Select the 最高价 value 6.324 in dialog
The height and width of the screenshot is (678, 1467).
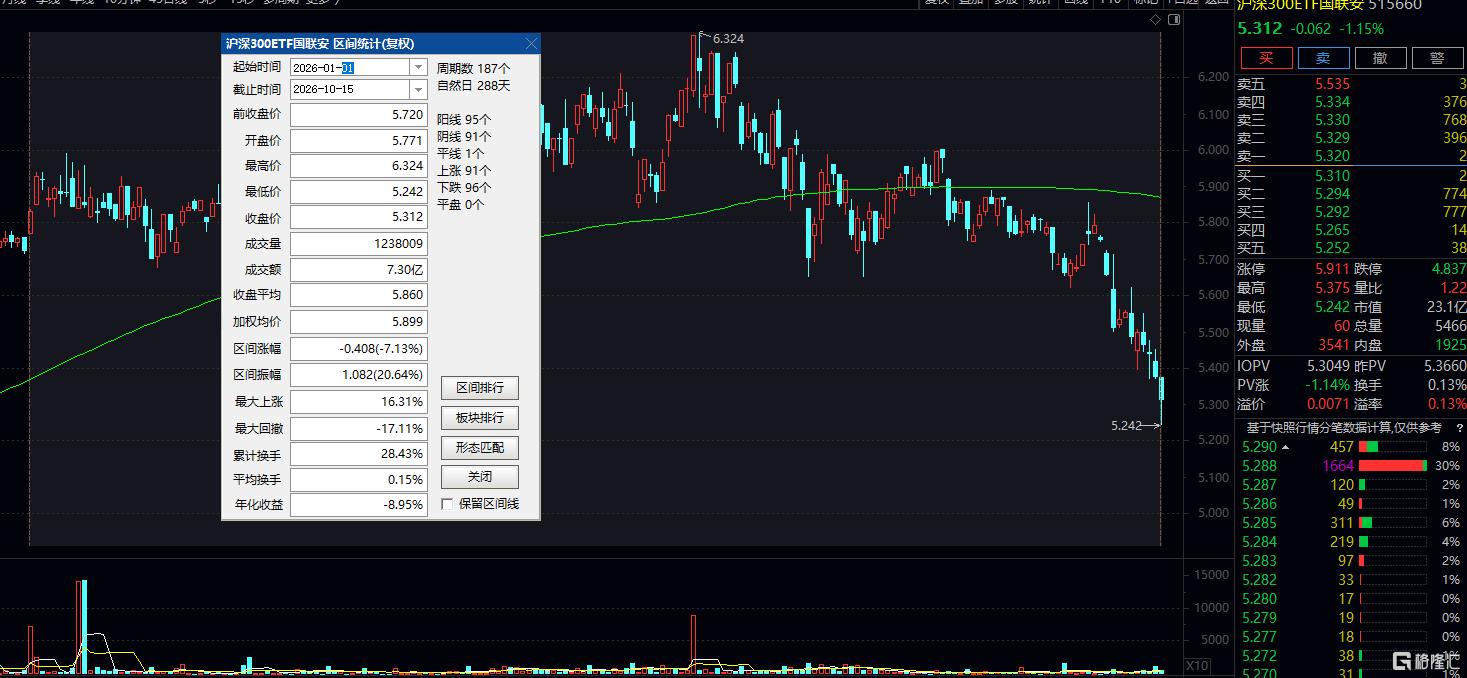click(x=358, y=166)
